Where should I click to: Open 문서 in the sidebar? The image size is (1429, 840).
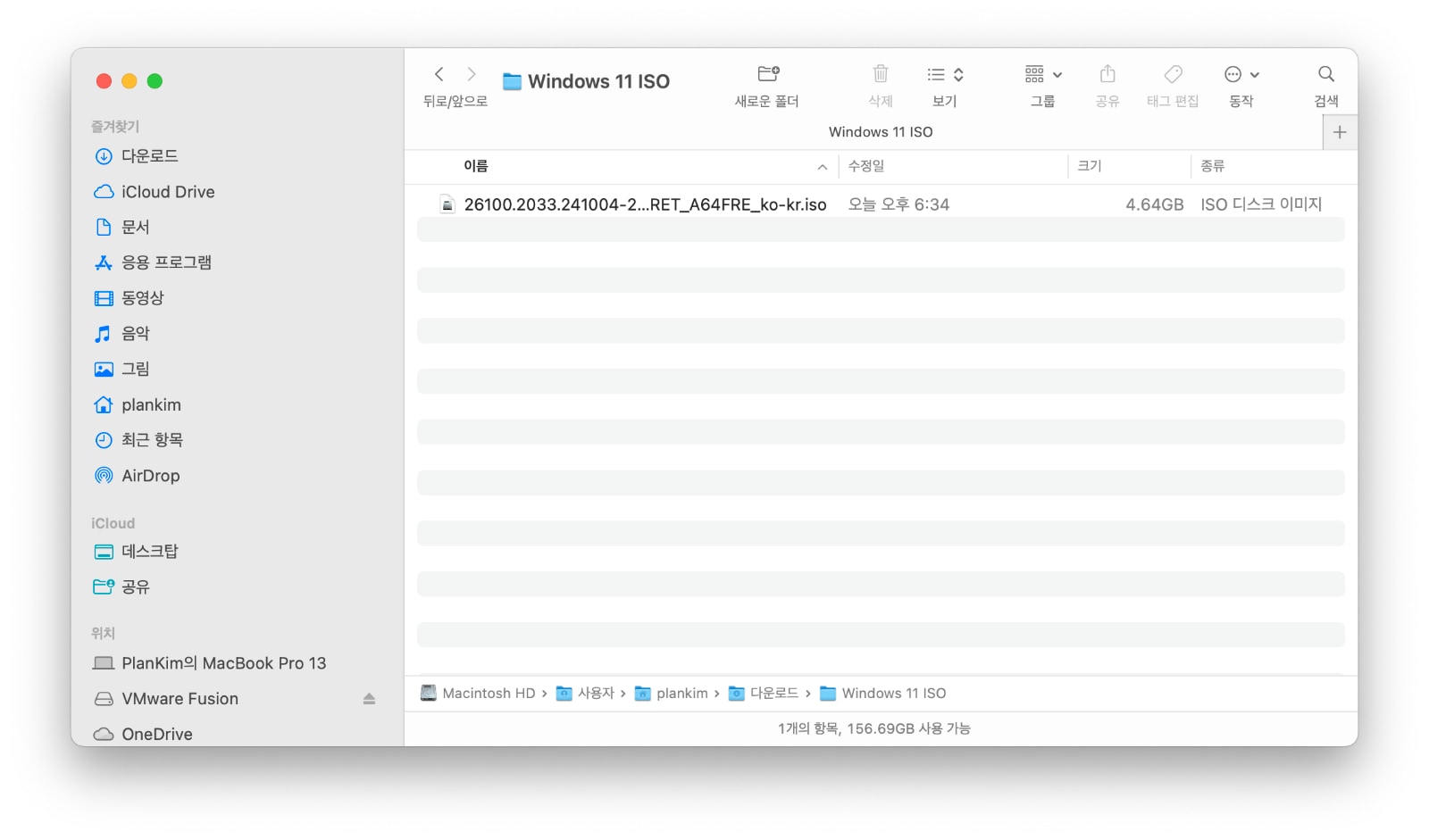(x=135, y=227)
